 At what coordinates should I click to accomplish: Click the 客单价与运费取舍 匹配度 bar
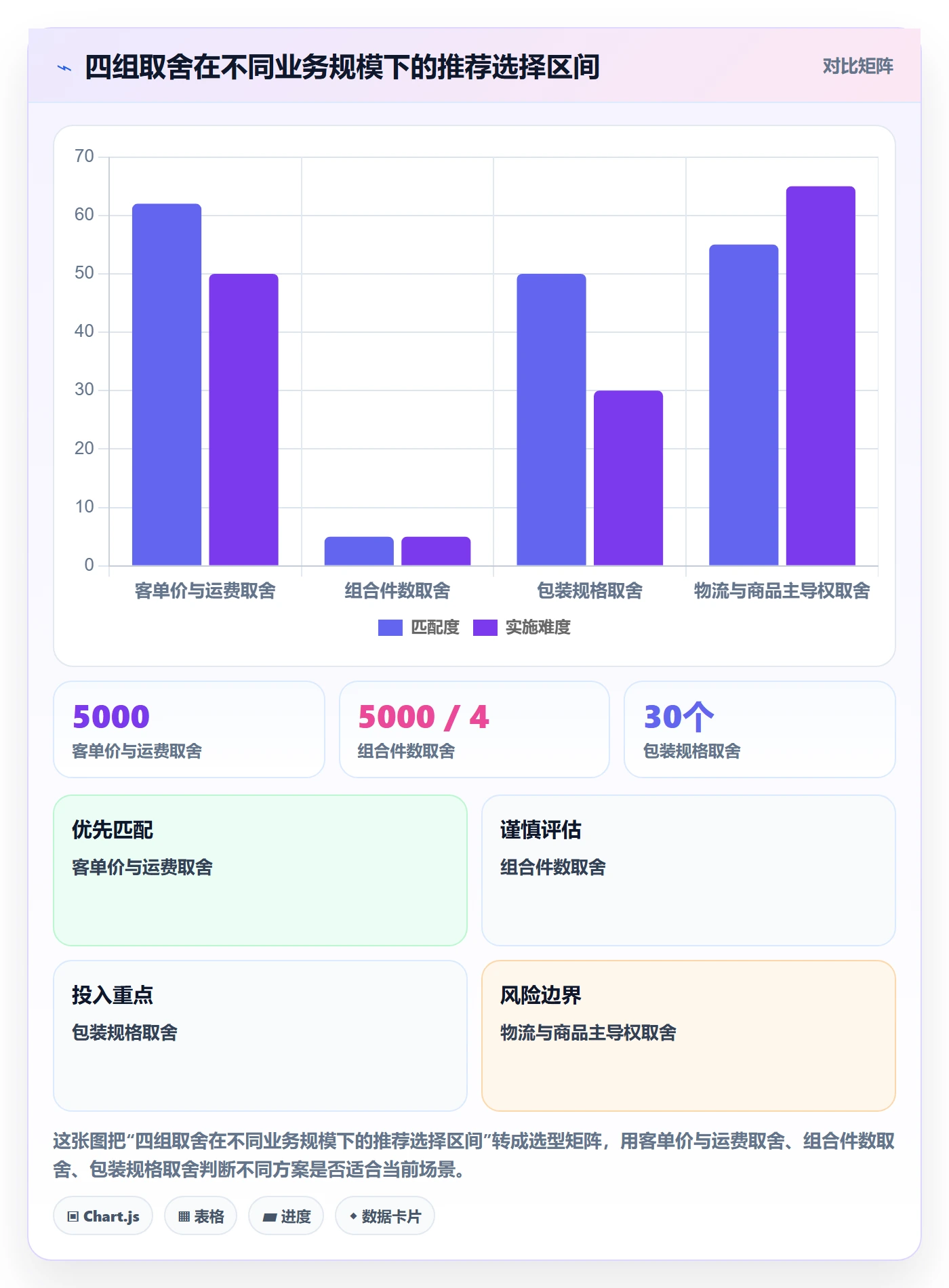coord(167,384)
